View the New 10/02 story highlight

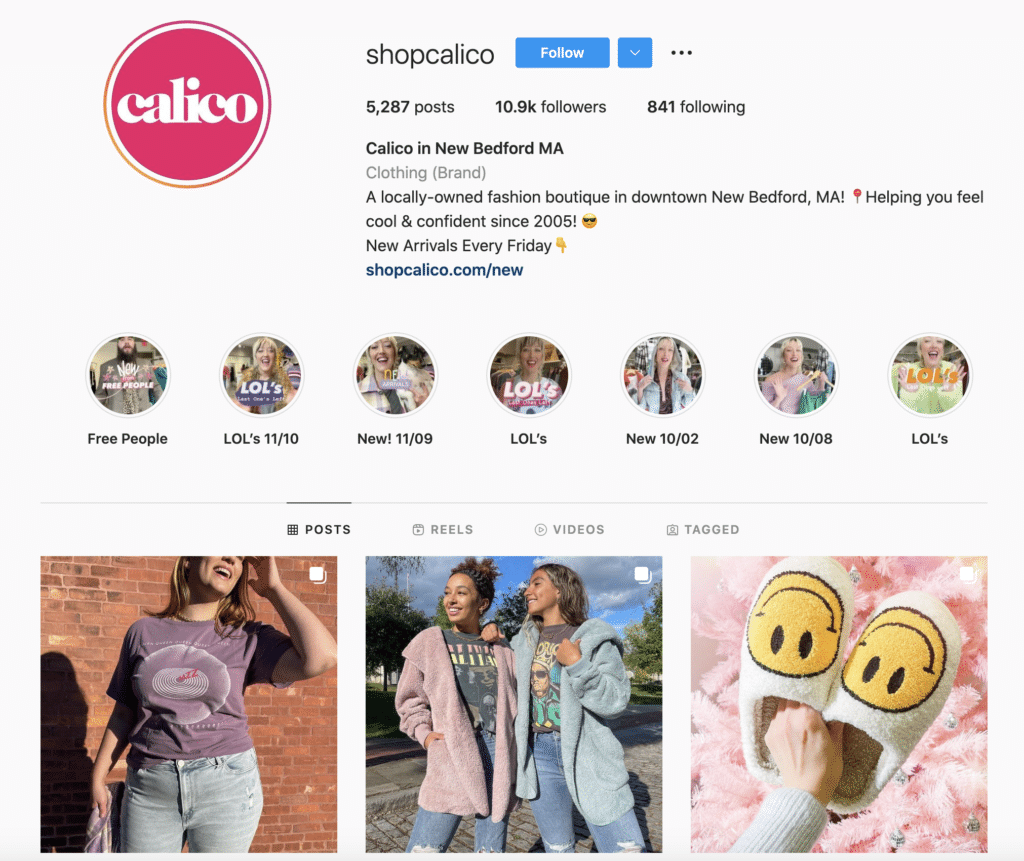pos(662,375)
